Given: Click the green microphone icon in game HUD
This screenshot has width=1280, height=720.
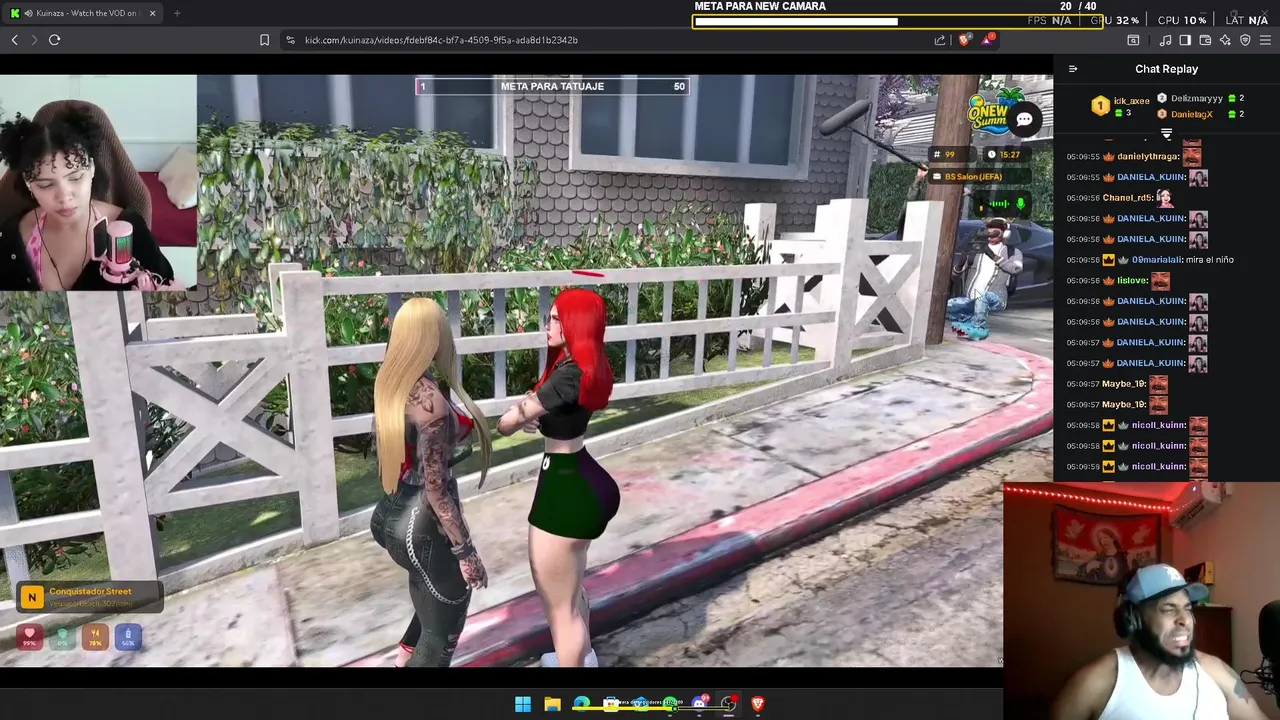Looking at the screenshot, I should click(x=1020, y=204).
